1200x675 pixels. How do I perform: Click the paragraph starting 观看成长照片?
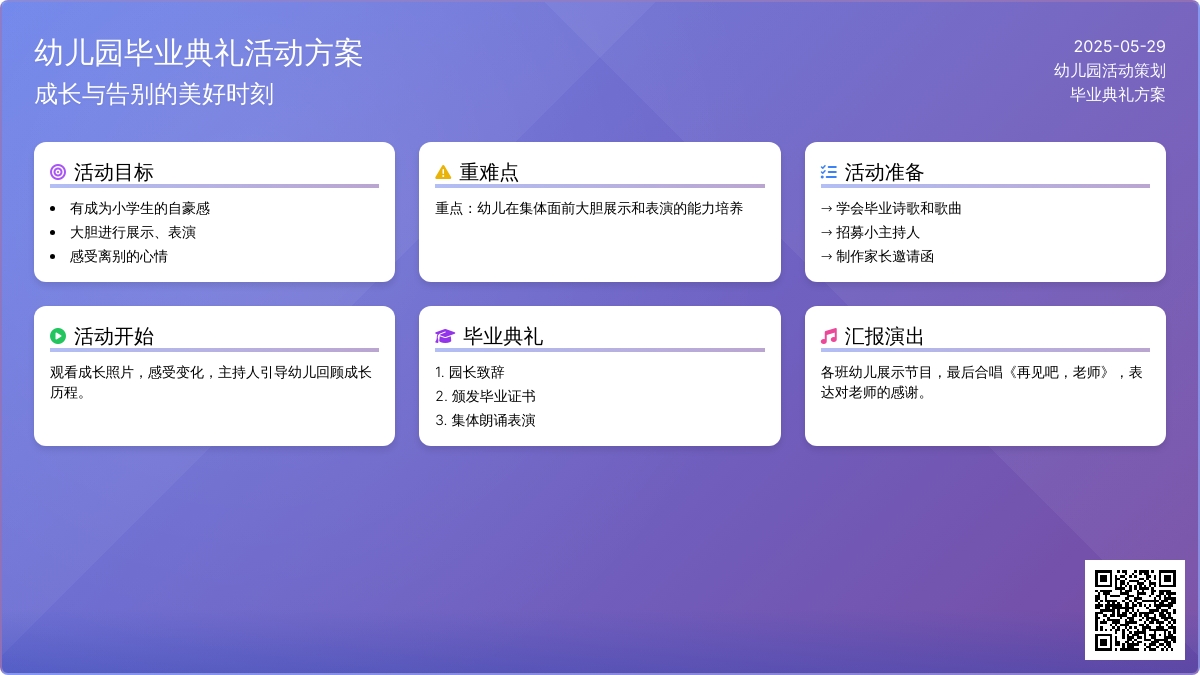point(211,382)
